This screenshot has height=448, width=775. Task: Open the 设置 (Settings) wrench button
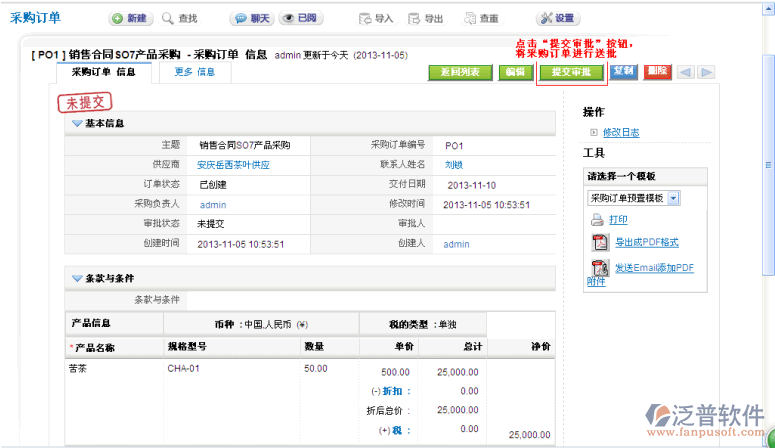(x=546, y=19)
